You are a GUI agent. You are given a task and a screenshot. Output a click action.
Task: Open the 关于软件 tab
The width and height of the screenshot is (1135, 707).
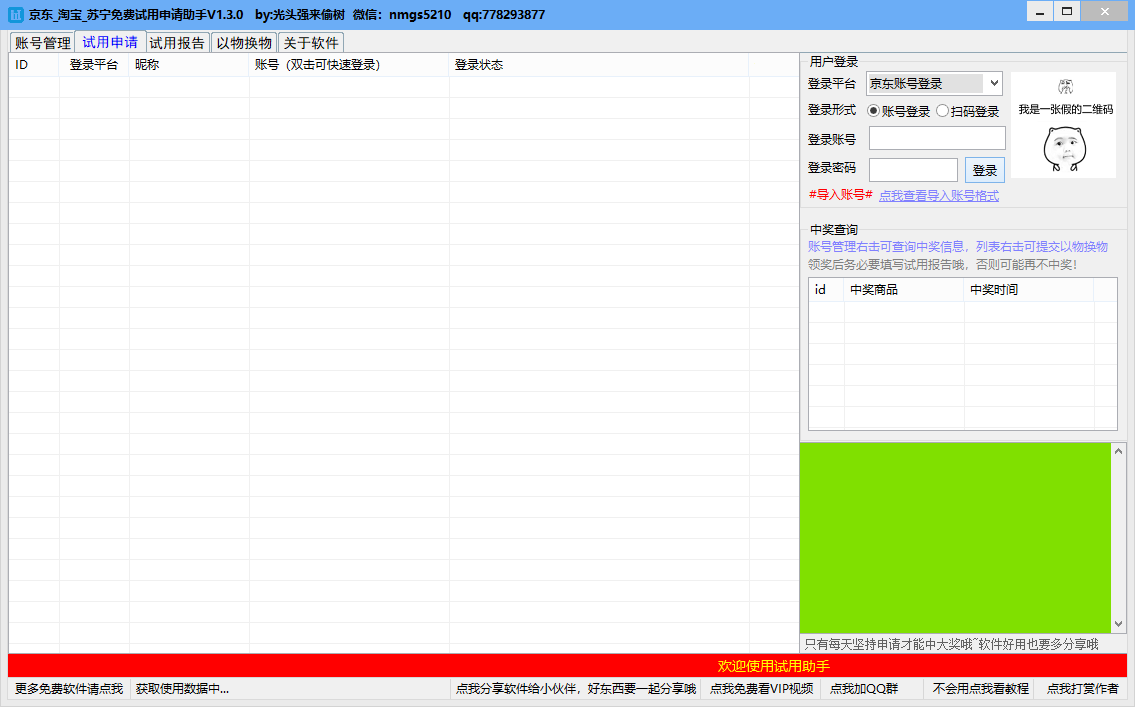click(311, 43)
